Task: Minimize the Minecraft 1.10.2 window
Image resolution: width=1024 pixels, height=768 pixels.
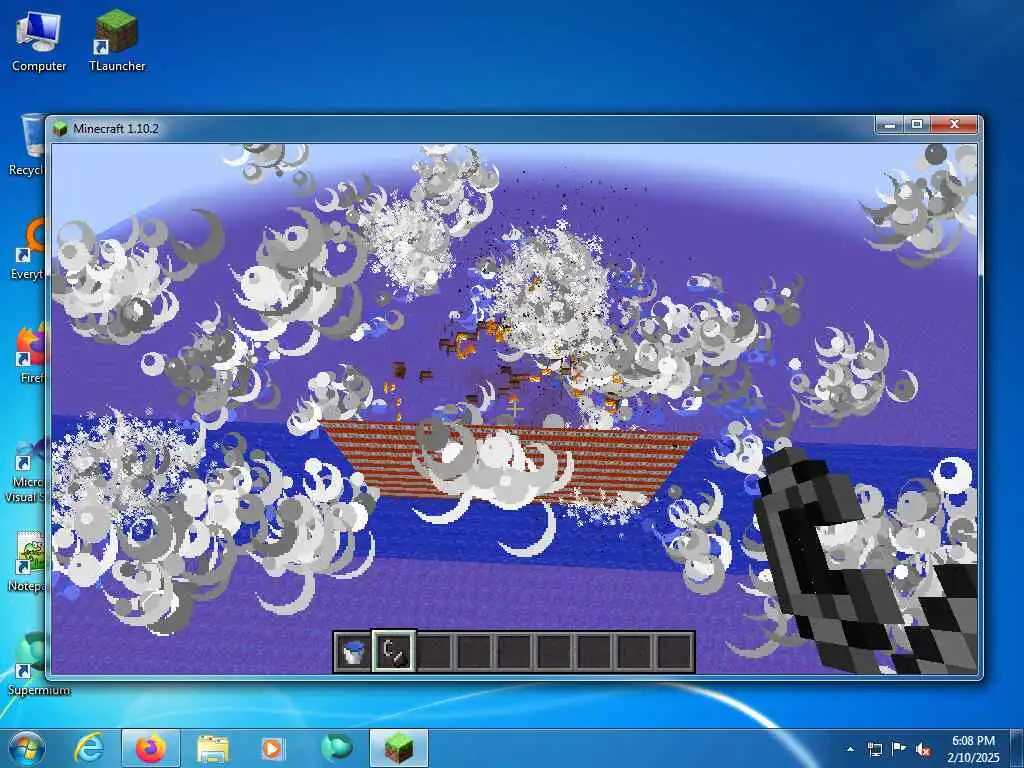Action: [x=889, y=124]
